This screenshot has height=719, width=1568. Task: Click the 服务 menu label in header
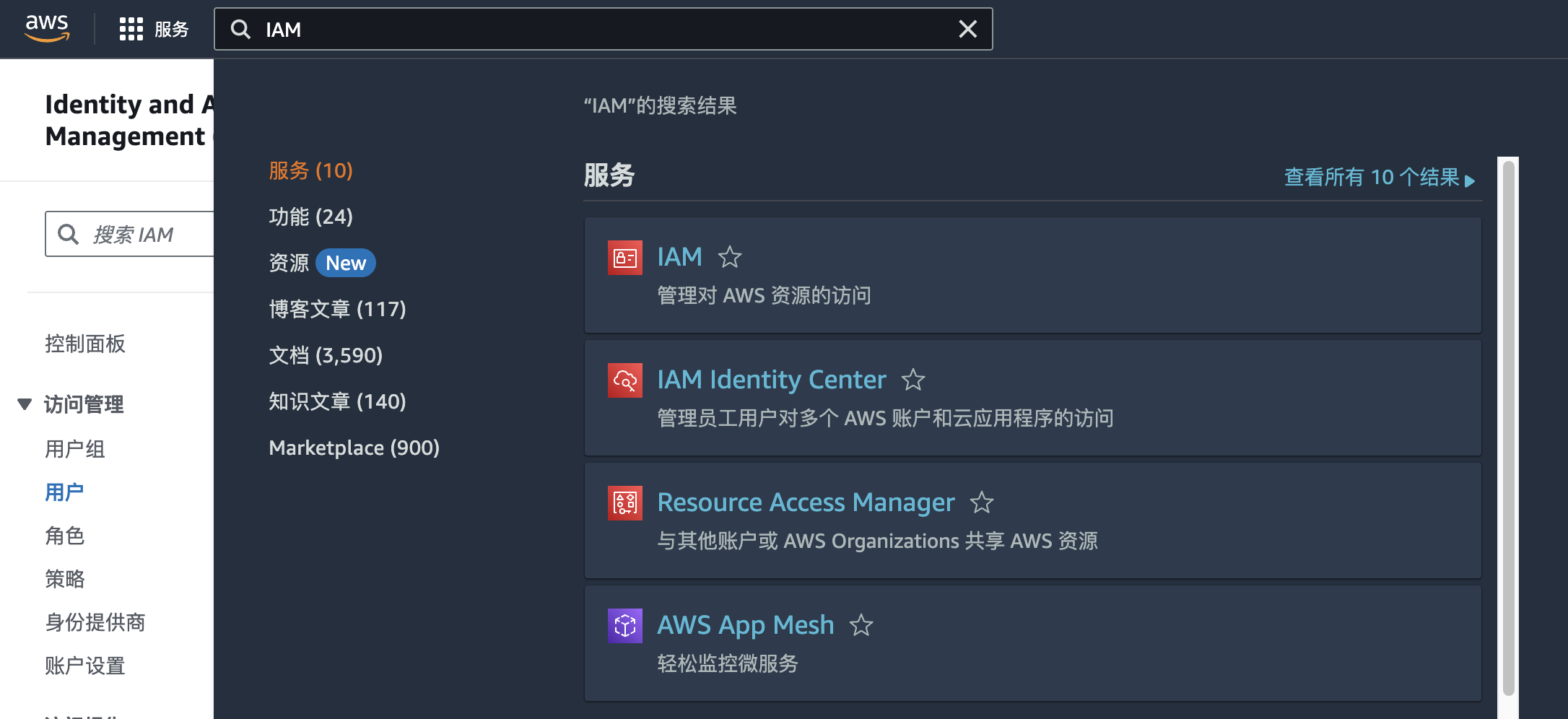[x=172, y=29]
